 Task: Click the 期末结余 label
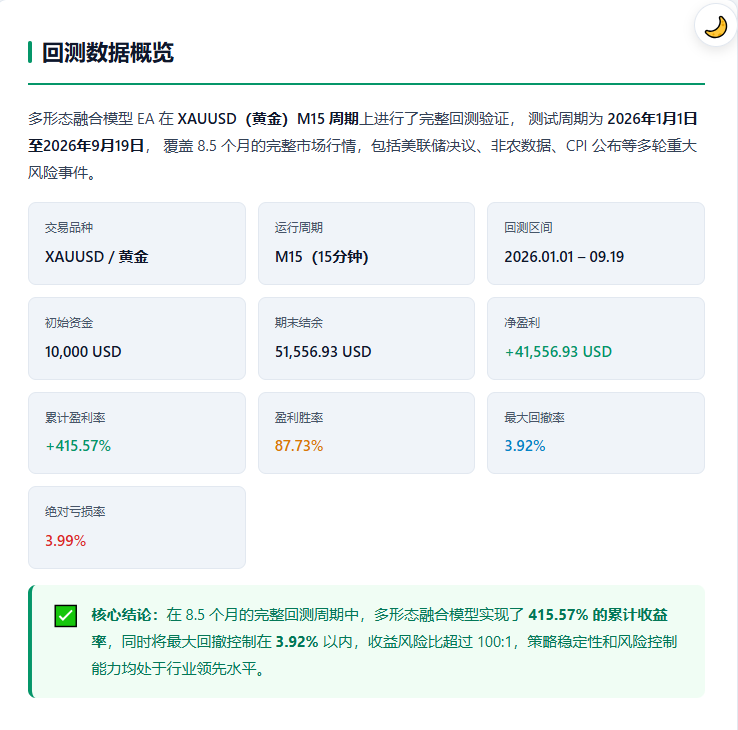(x=298, y=323)
